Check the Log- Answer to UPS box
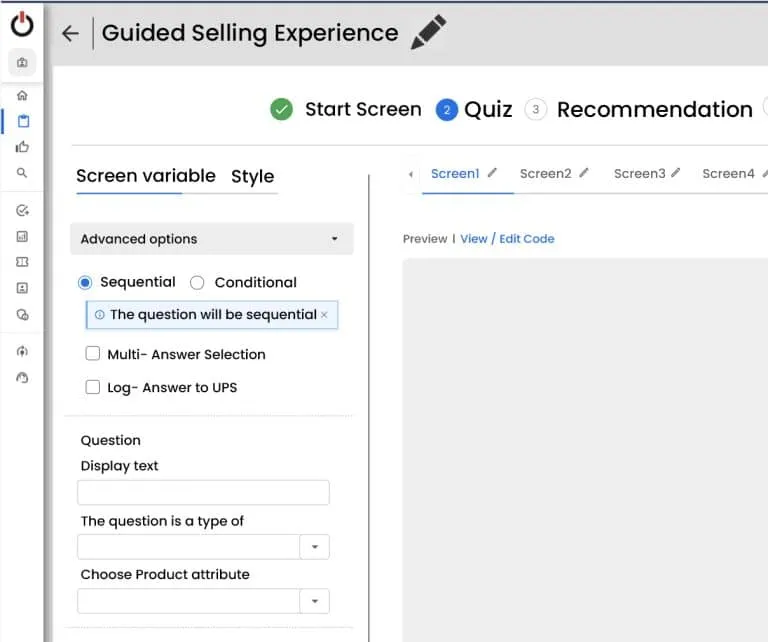The image size is (768, 642). click(93, 387)
